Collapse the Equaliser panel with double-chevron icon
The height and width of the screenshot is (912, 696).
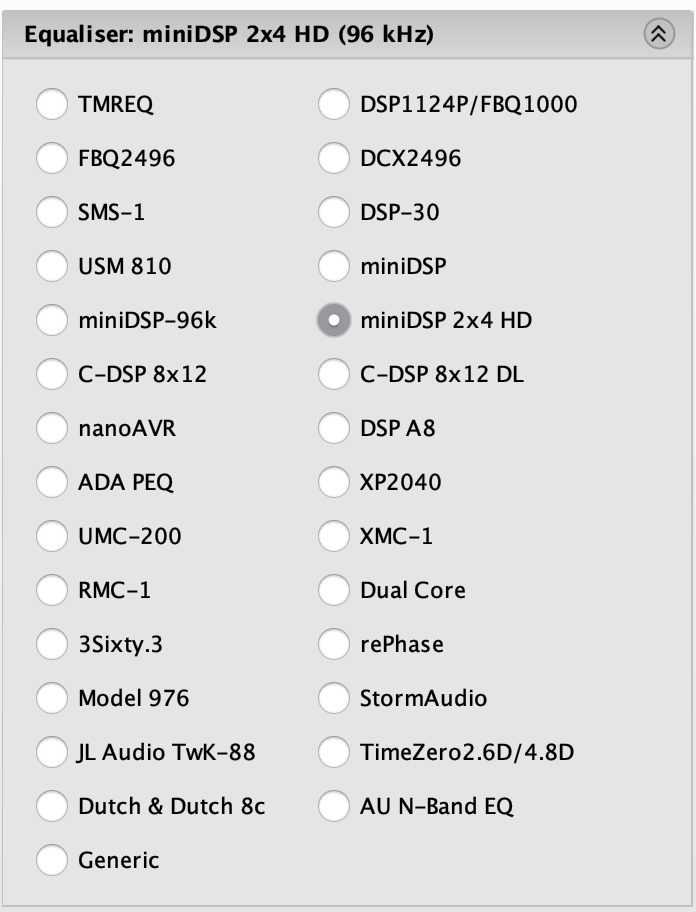(x=659, y=34)
